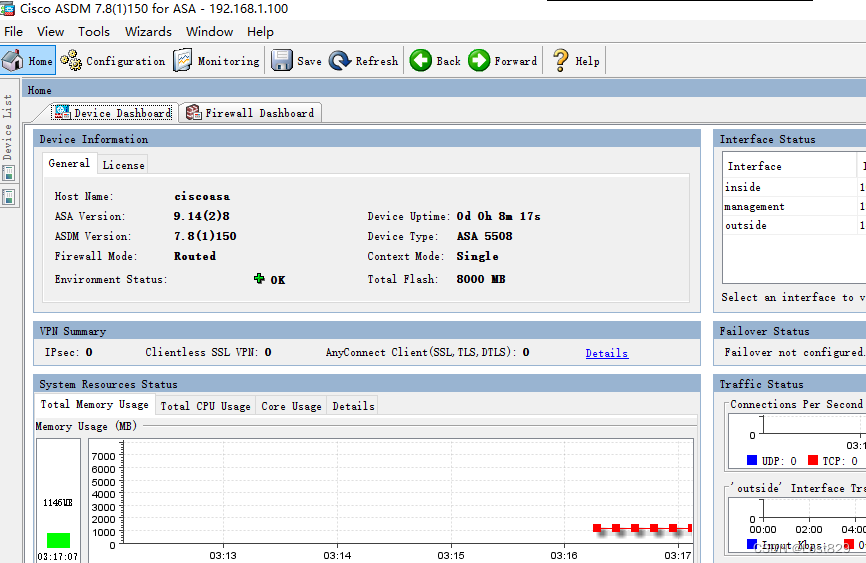The height and width of the screenshot is (563, 866).
Task: Click the green memory usage bar
Action: [x=59, y=540]
